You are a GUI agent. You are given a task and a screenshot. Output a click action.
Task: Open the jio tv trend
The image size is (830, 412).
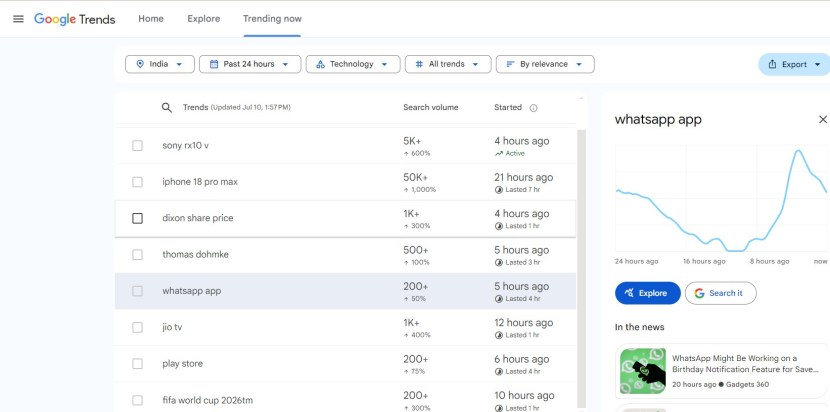pyautogui.click(x=172, y=327)
